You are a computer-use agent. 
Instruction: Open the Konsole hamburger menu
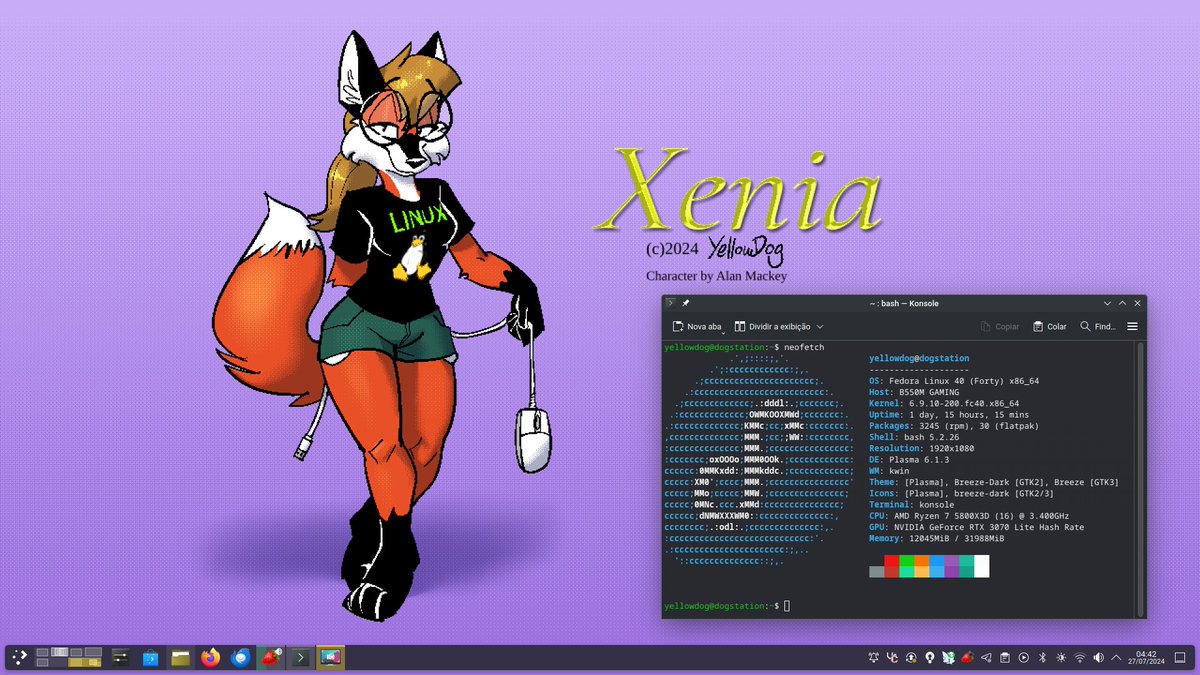(1132, 326)
